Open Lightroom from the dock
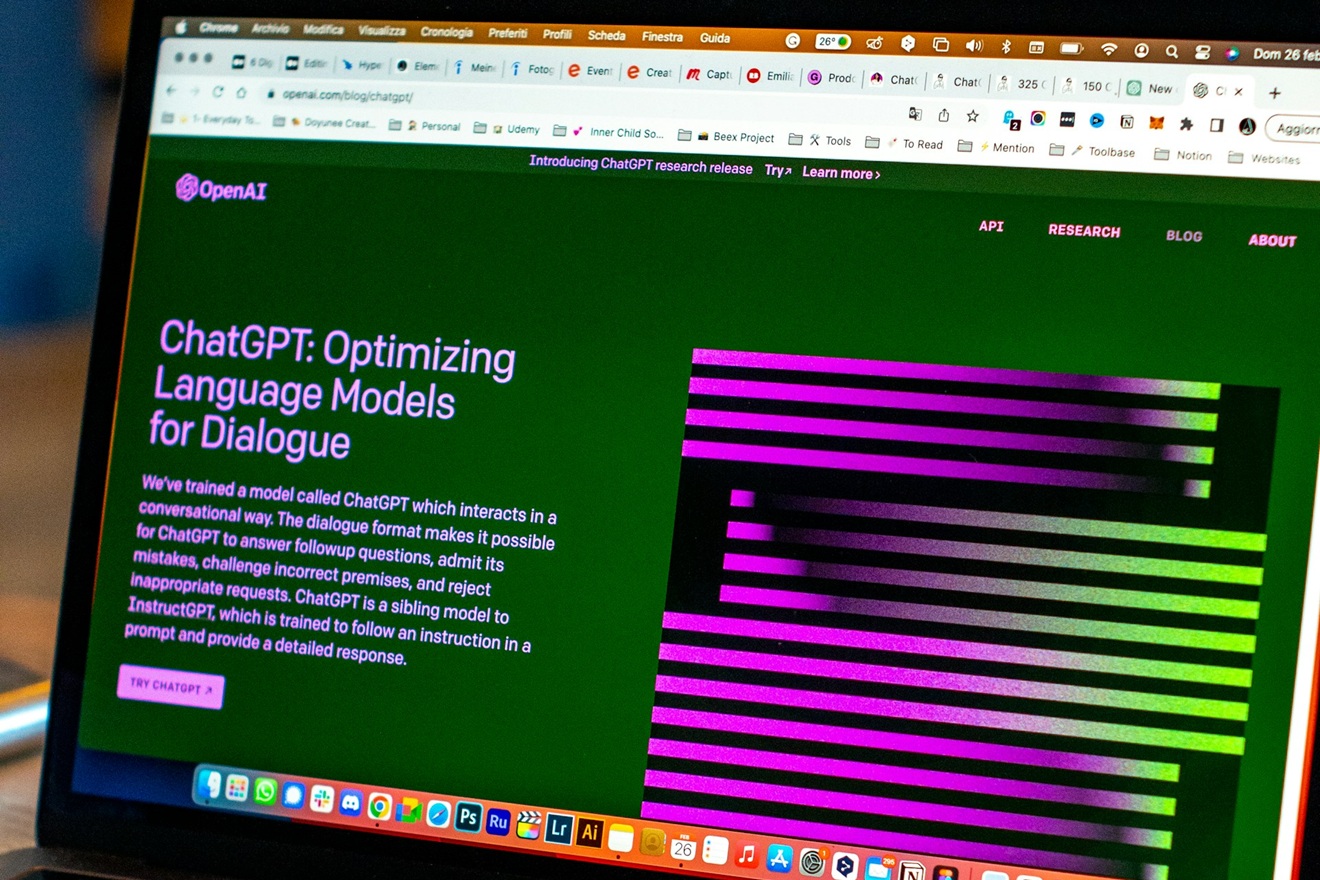The height and width of the screenshot is (880, 1320). tap(558, 828)
